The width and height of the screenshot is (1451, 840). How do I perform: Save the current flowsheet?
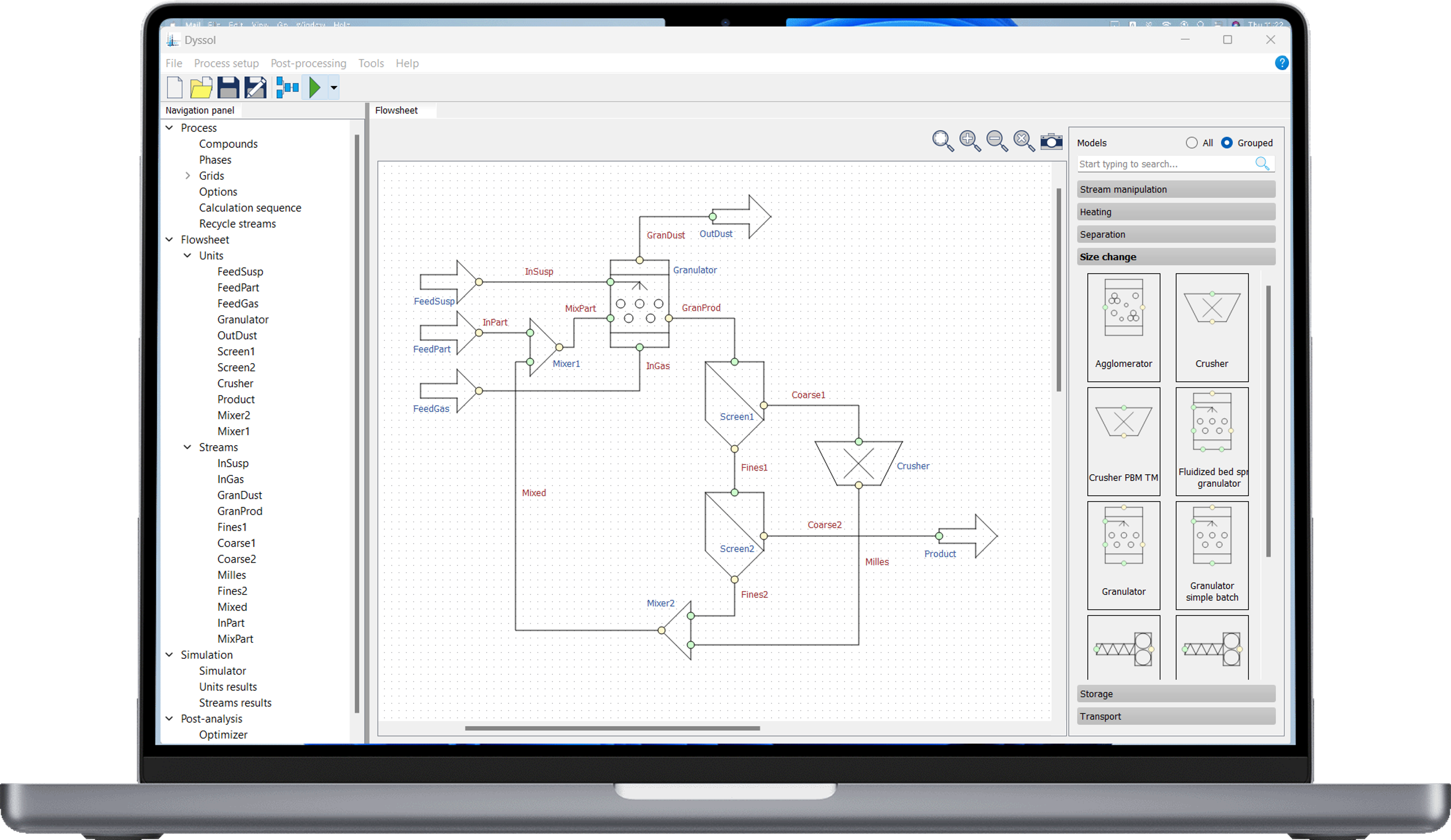[x=228, y=87]
